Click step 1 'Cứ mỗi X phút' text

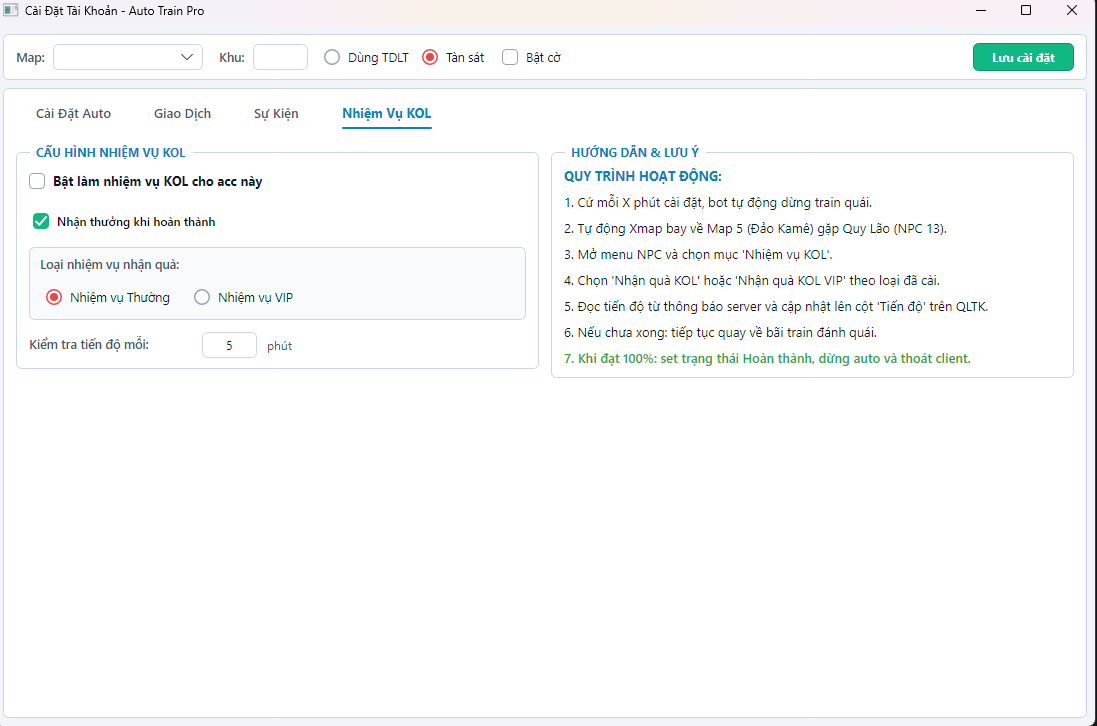coord(718,203)
